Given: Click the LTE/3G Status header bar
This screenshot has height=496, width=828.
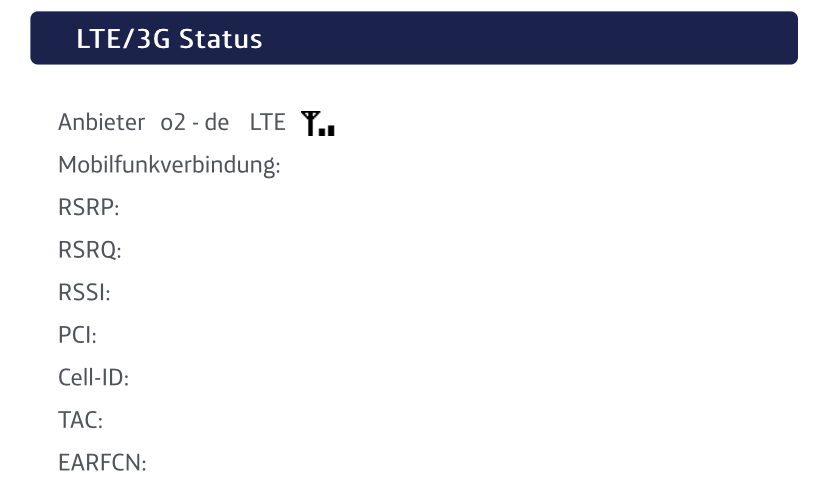Looking at the screenshot, I should 414,38.
